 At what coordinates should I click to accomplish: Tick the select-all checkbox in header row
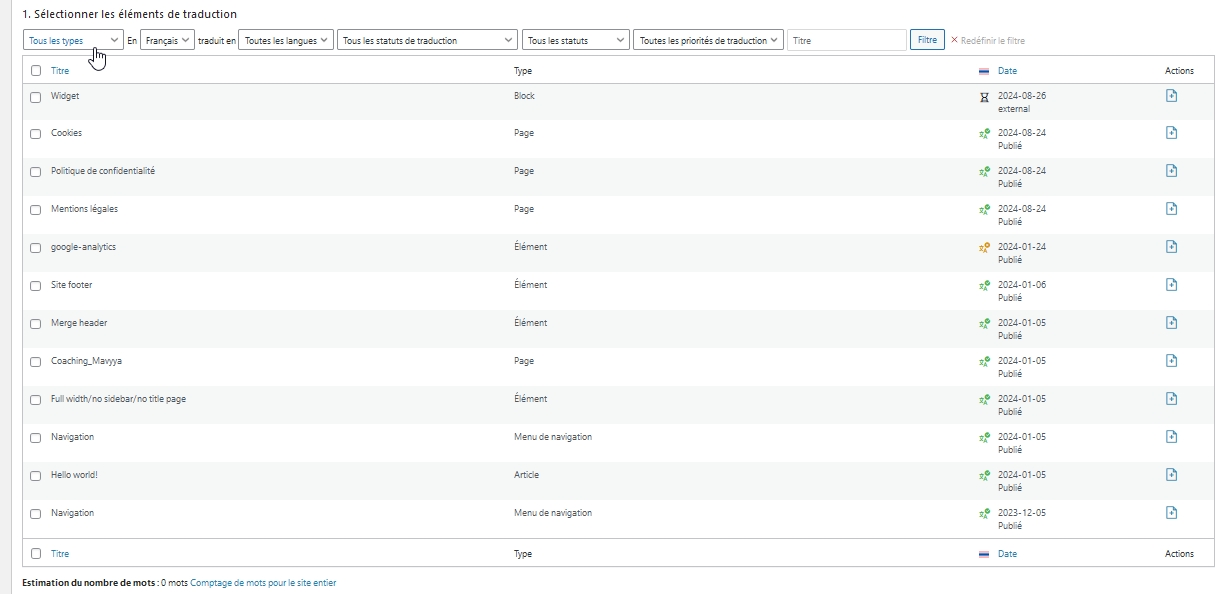36,71
